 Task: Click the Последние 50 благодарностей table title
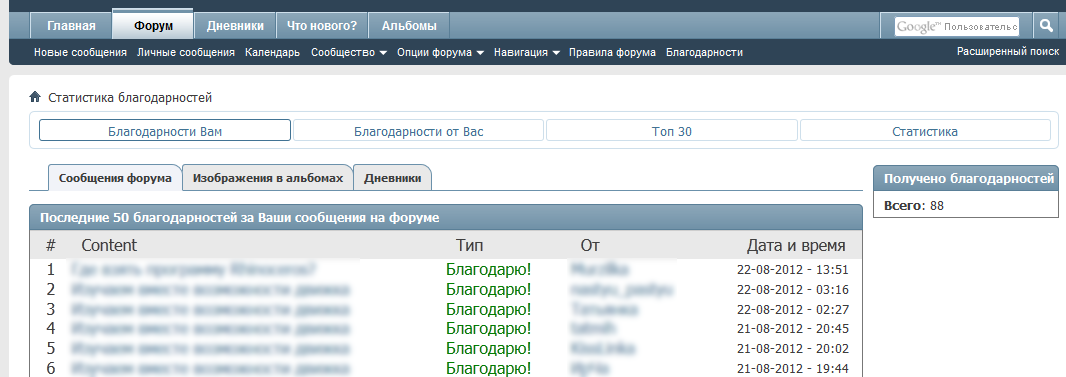pos(239,218)
